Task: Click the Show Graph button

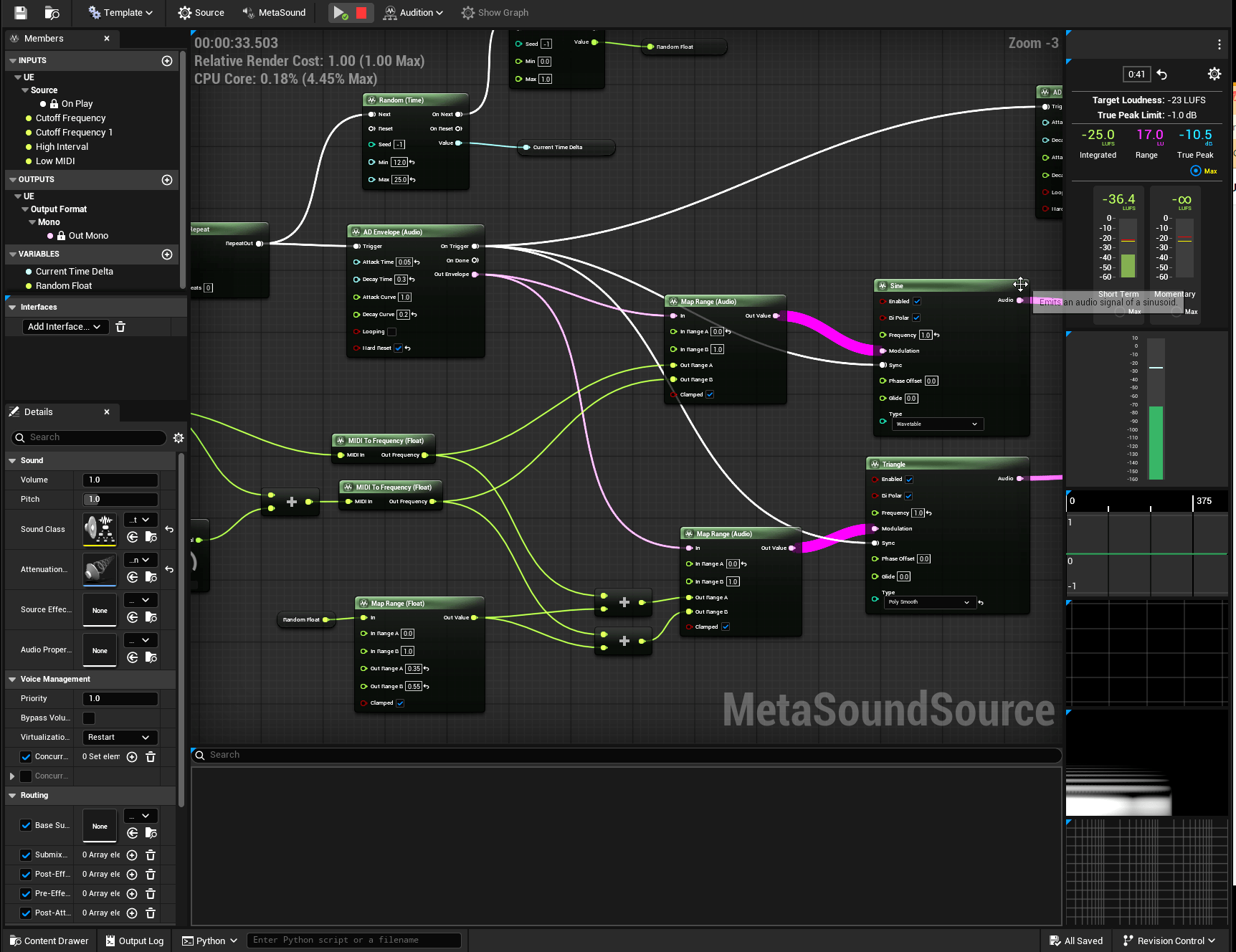Action: click(495, 12)
